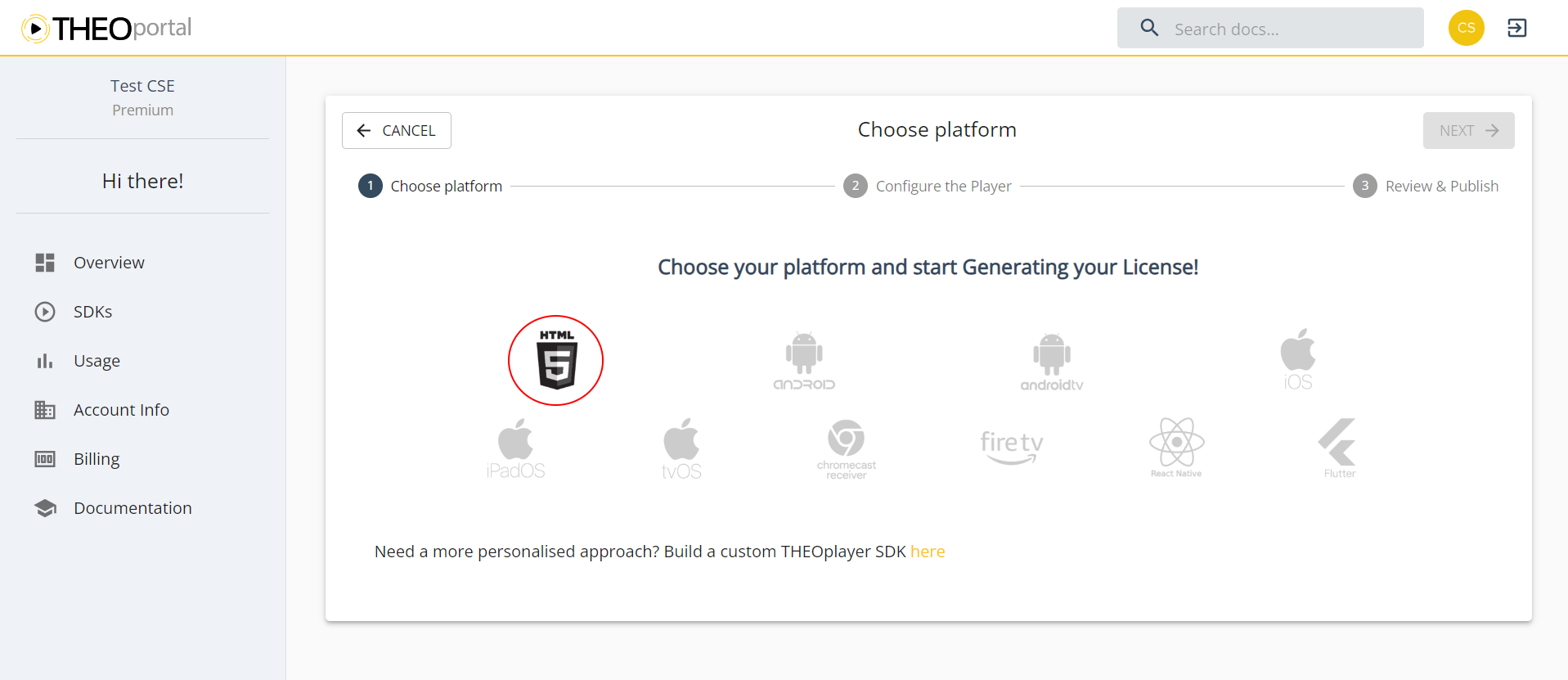
Task: Select the Flutter platform icon
Action: [1338, 447]
